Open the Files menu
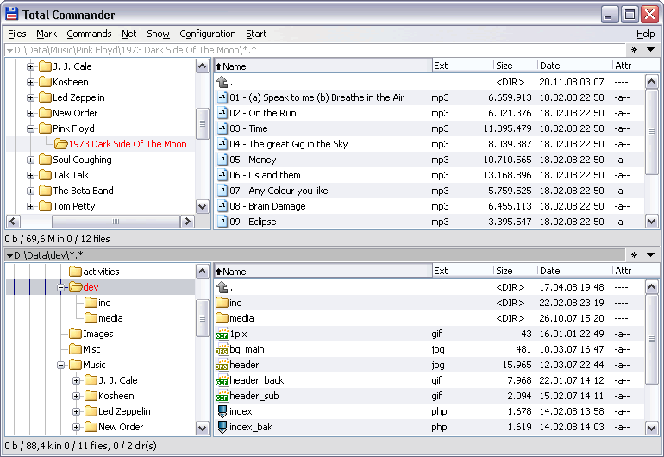 17,34
